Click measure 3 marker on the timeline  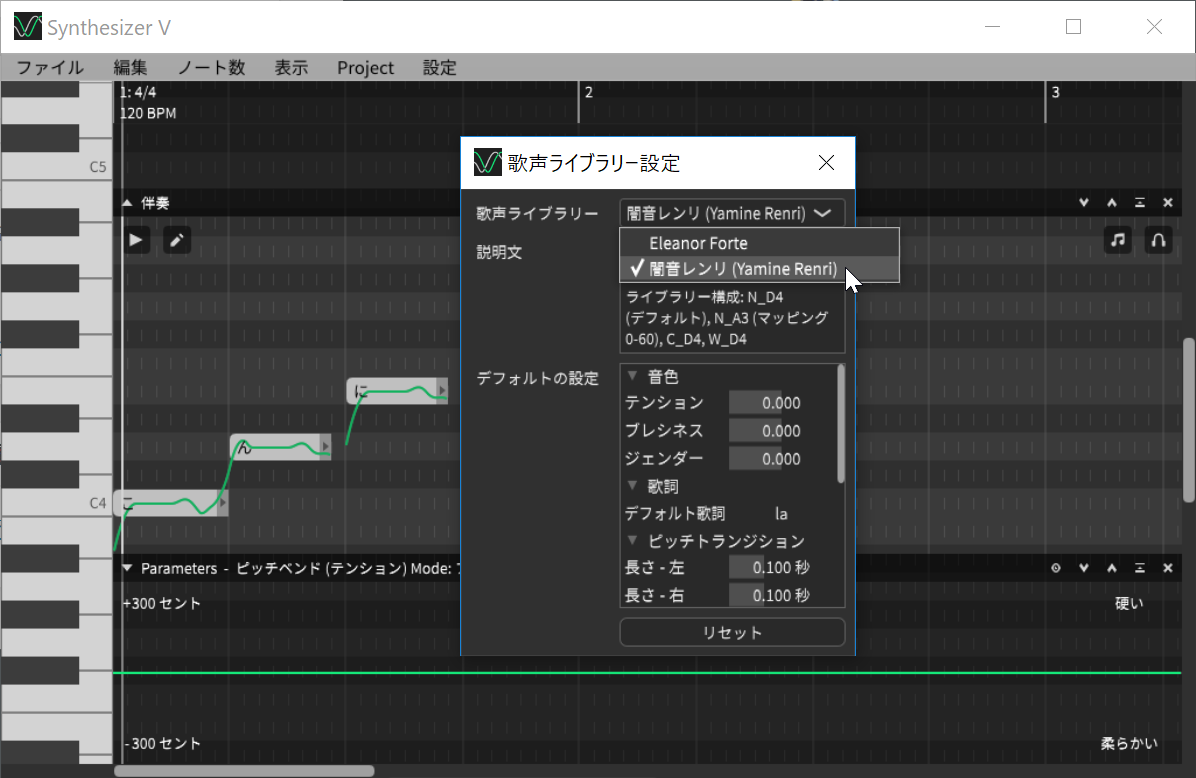click(x=1056, y=92)
